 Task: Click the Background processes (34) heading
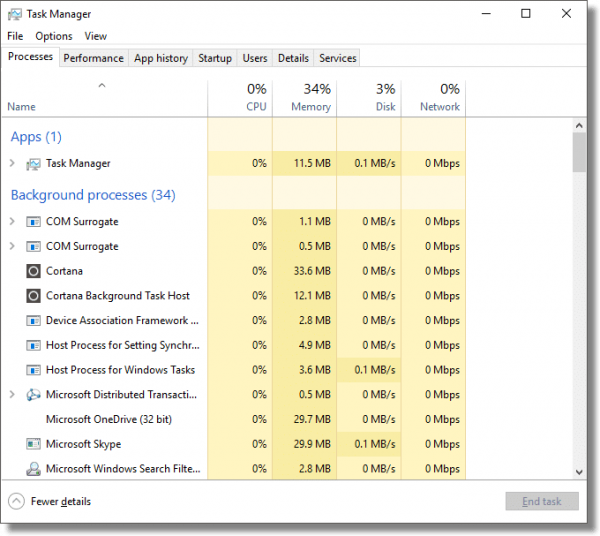[x=93, y=195]
